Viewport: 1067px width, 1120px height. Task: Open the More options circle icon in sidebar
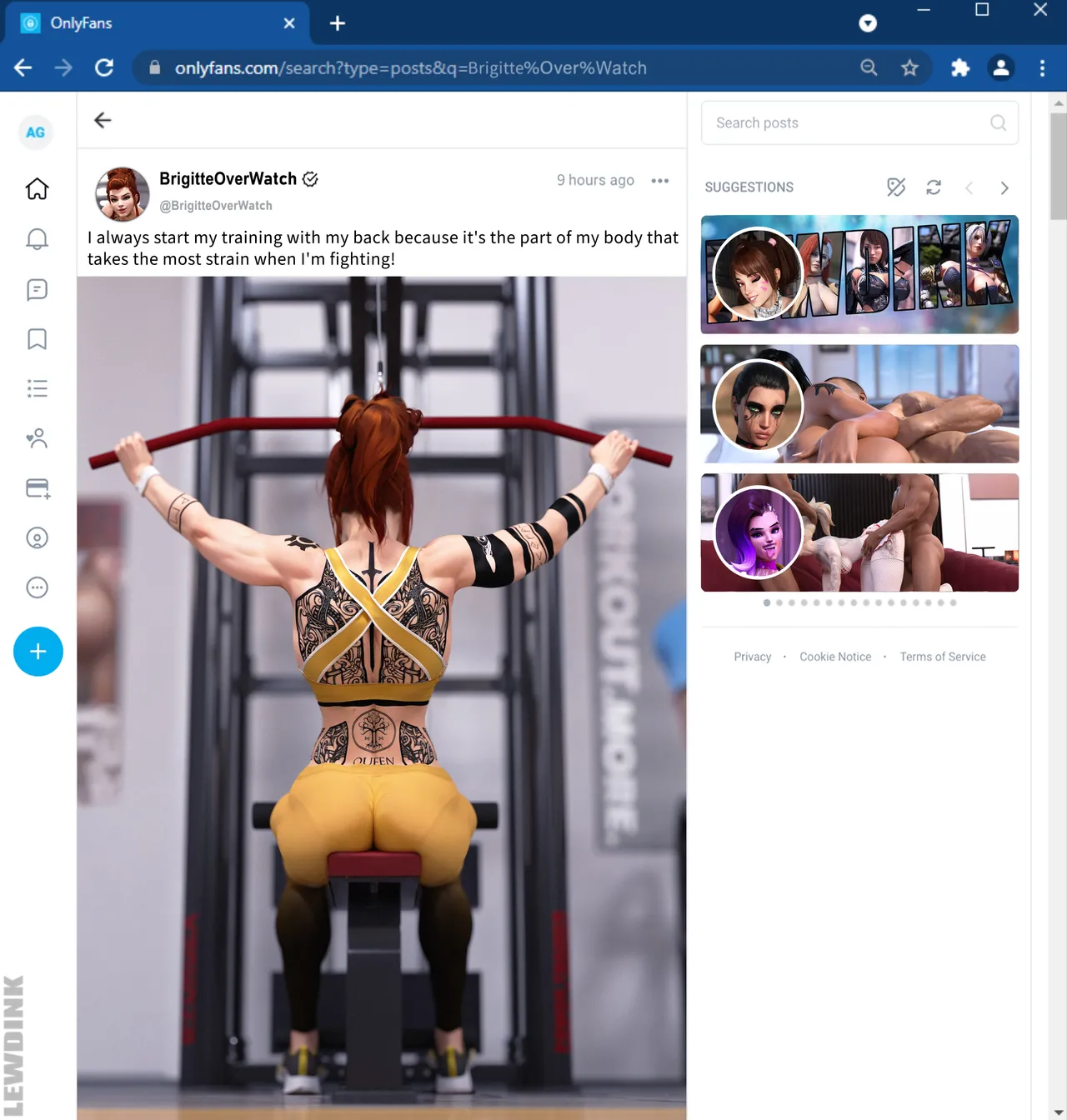(37, 587)
